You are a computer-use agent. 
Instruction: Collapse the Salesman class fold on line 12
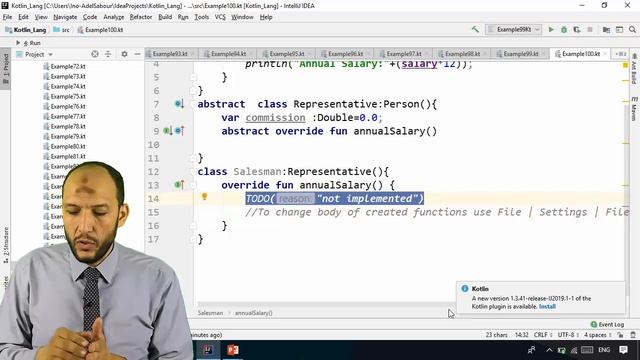(x=193, y=171)
